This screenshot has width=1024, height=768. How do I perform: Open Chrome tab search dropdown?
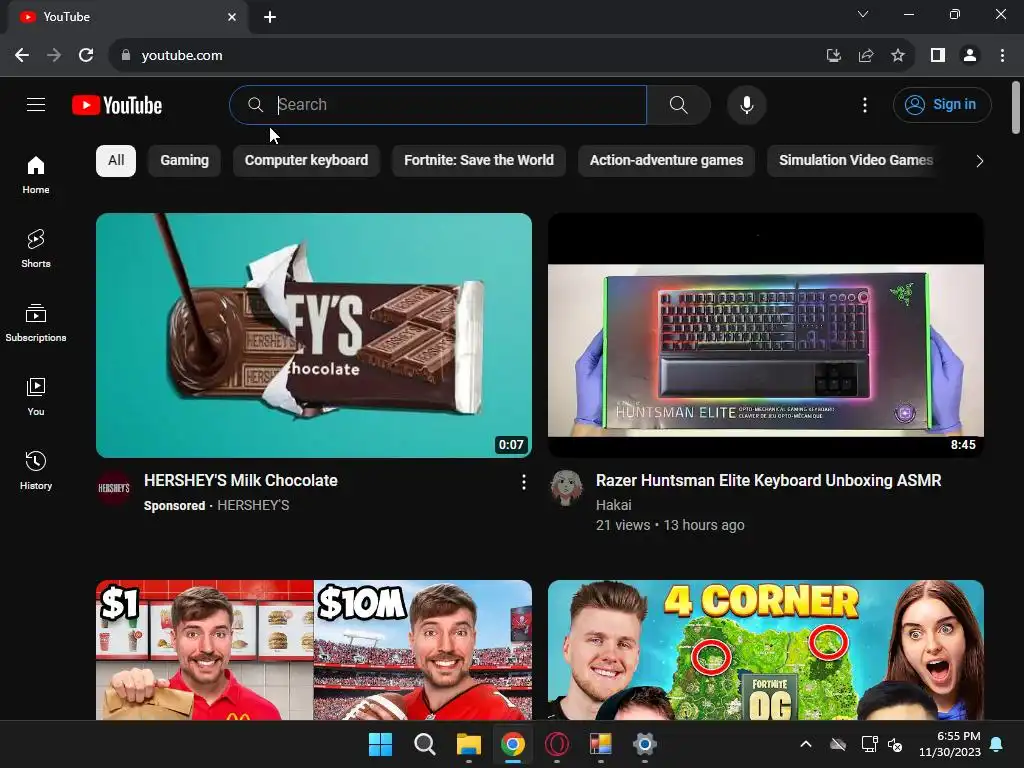863,14
